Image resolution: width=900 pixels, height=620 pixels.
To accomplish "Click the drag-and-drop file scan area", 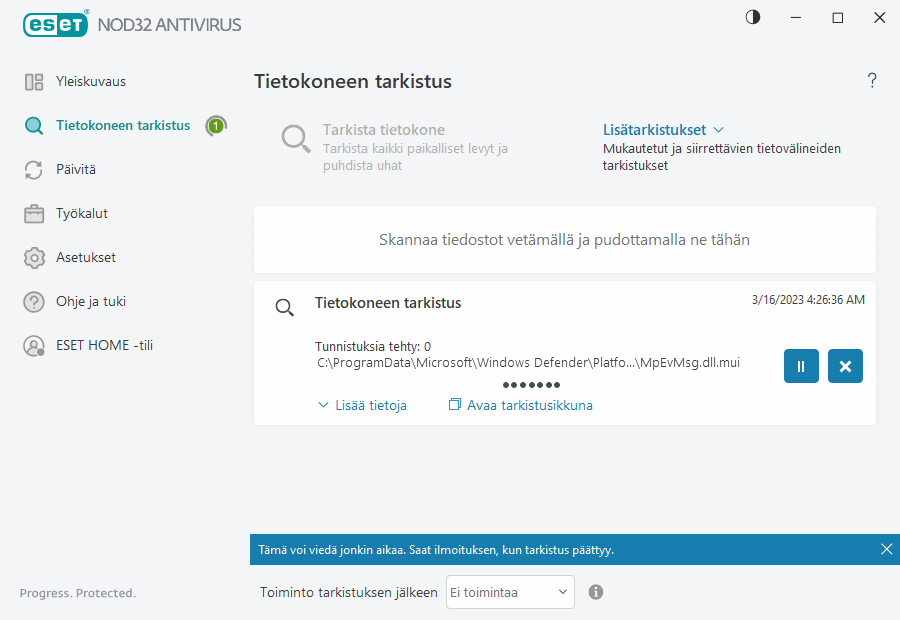I will coord(564,240).
